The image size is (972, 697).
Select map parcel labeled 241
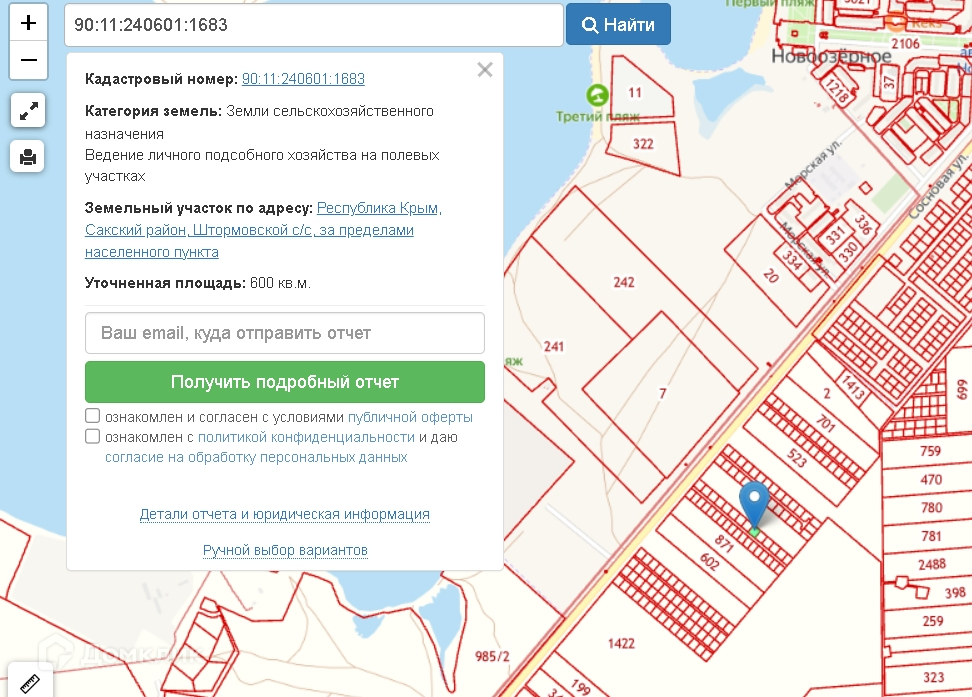tap(554, 346)
